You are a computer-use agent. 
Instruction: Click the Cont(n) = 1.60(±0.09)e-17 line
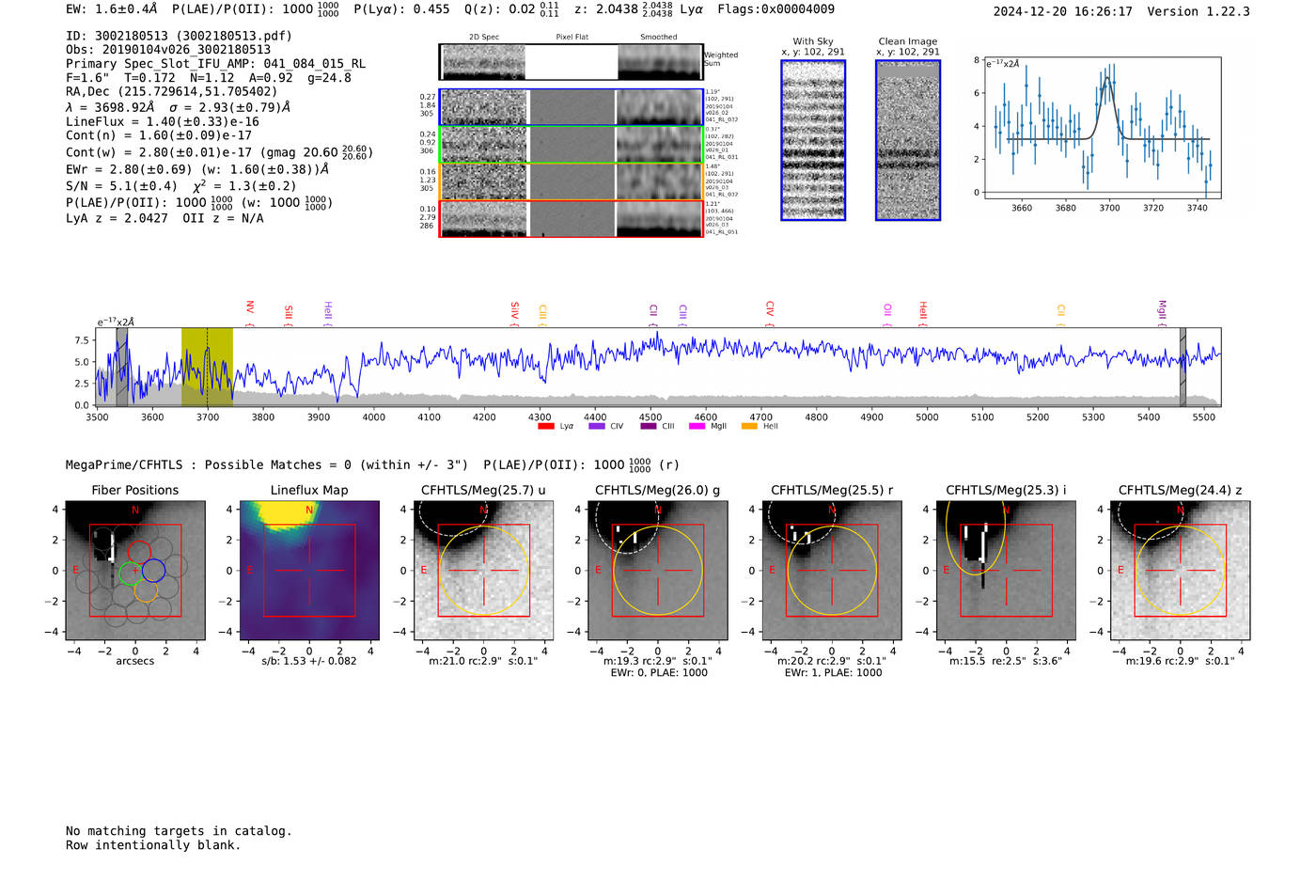[159, 135]
